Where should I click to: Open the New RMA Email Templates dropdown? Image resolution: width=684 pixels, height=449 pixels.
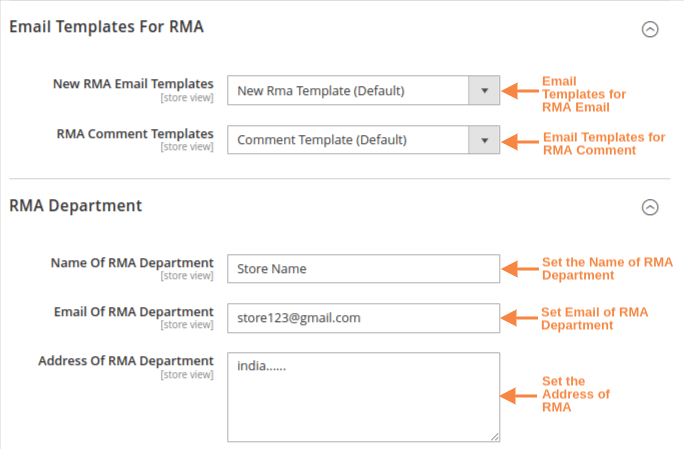[x=363, y=91]
